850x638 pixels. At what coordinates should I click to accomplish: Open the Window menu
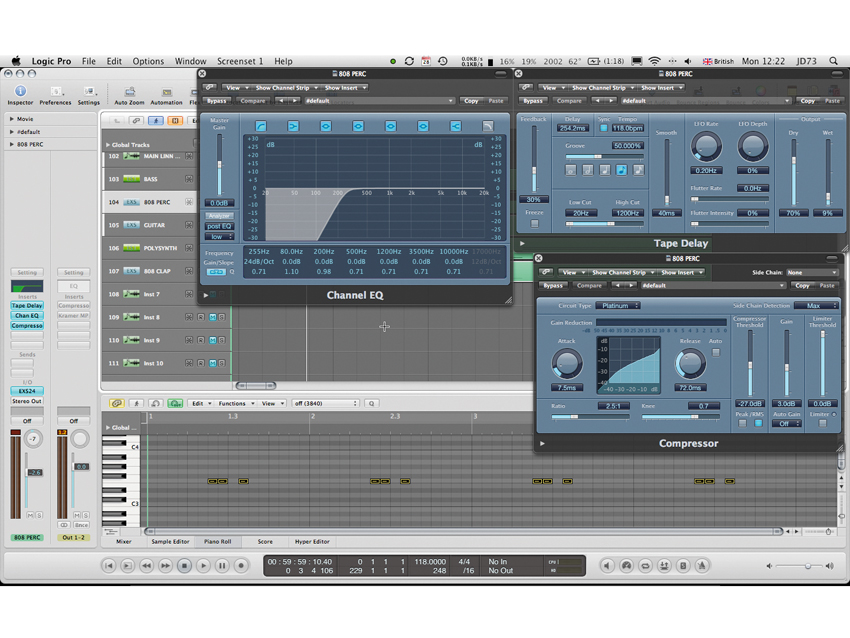190,61
